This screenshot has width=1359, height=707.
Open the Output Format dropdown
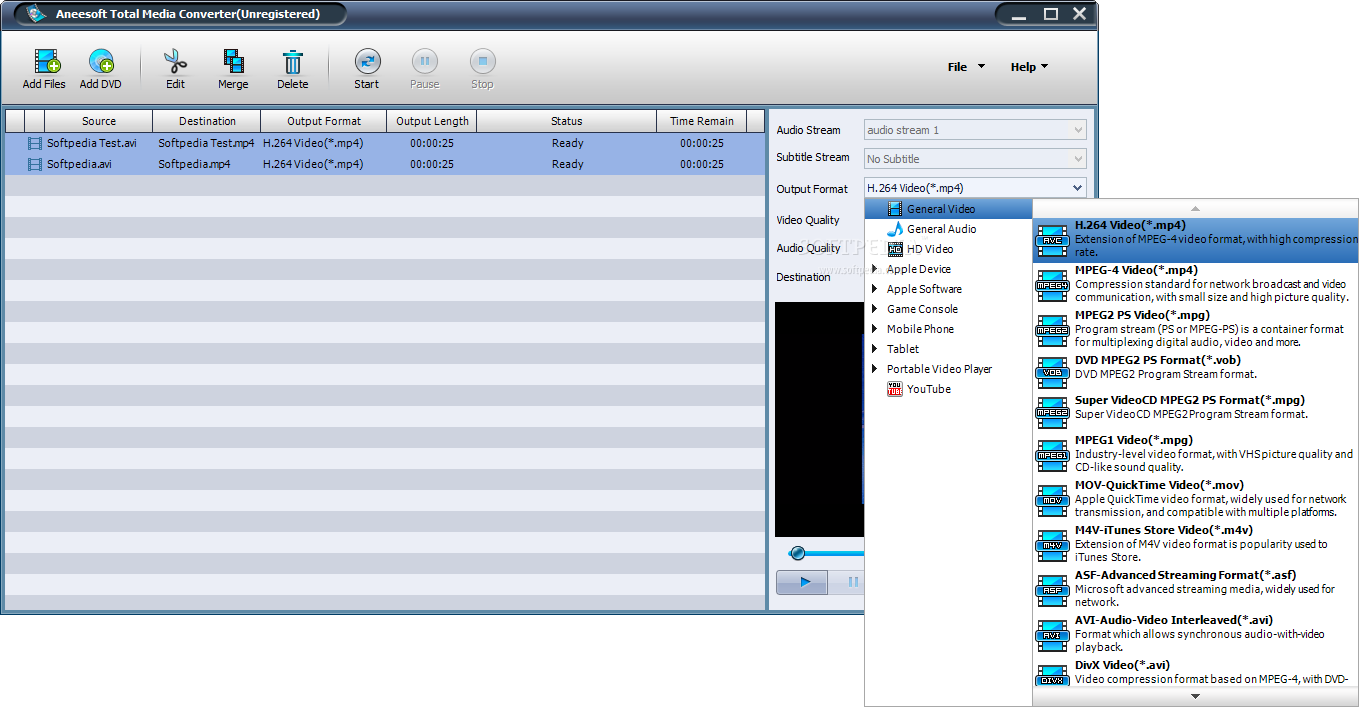(x=975, y=187)
